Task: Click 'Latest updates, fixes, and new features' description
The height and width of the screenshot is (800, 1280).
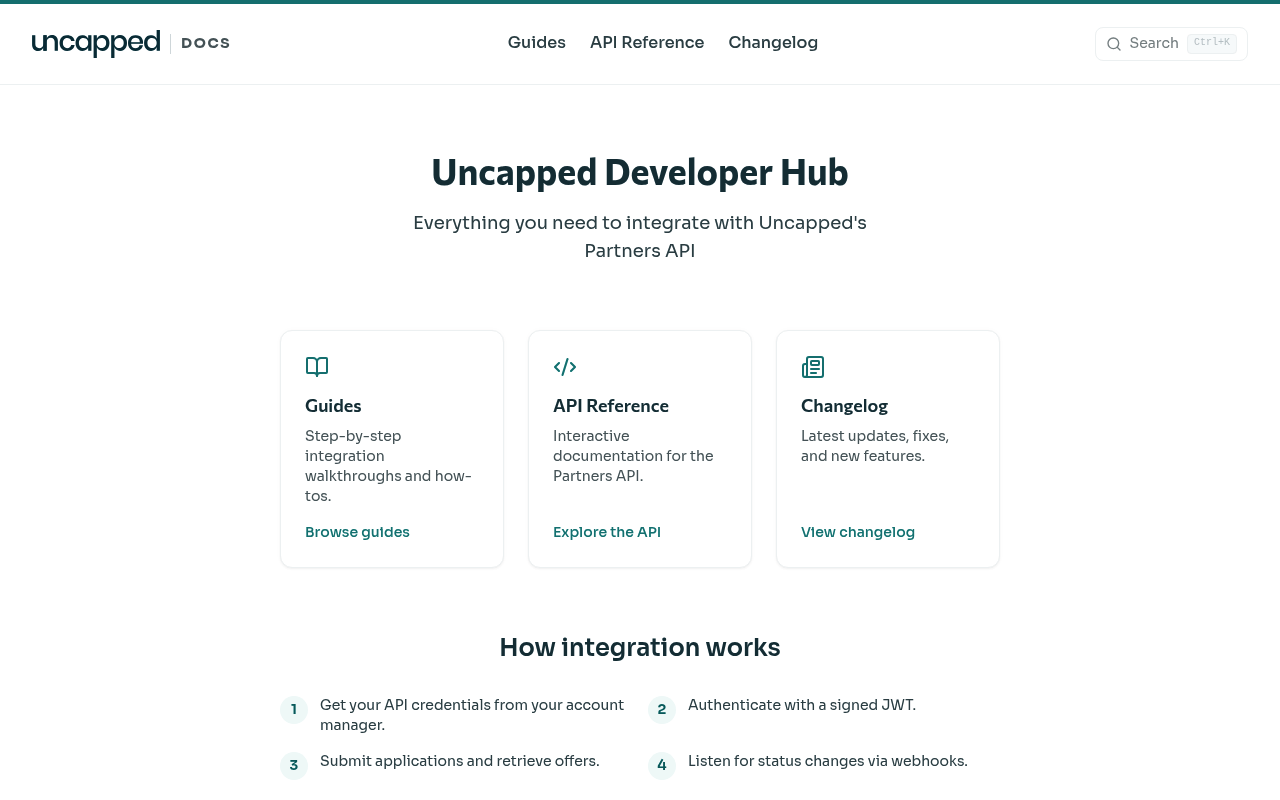Action: point(875,446)
